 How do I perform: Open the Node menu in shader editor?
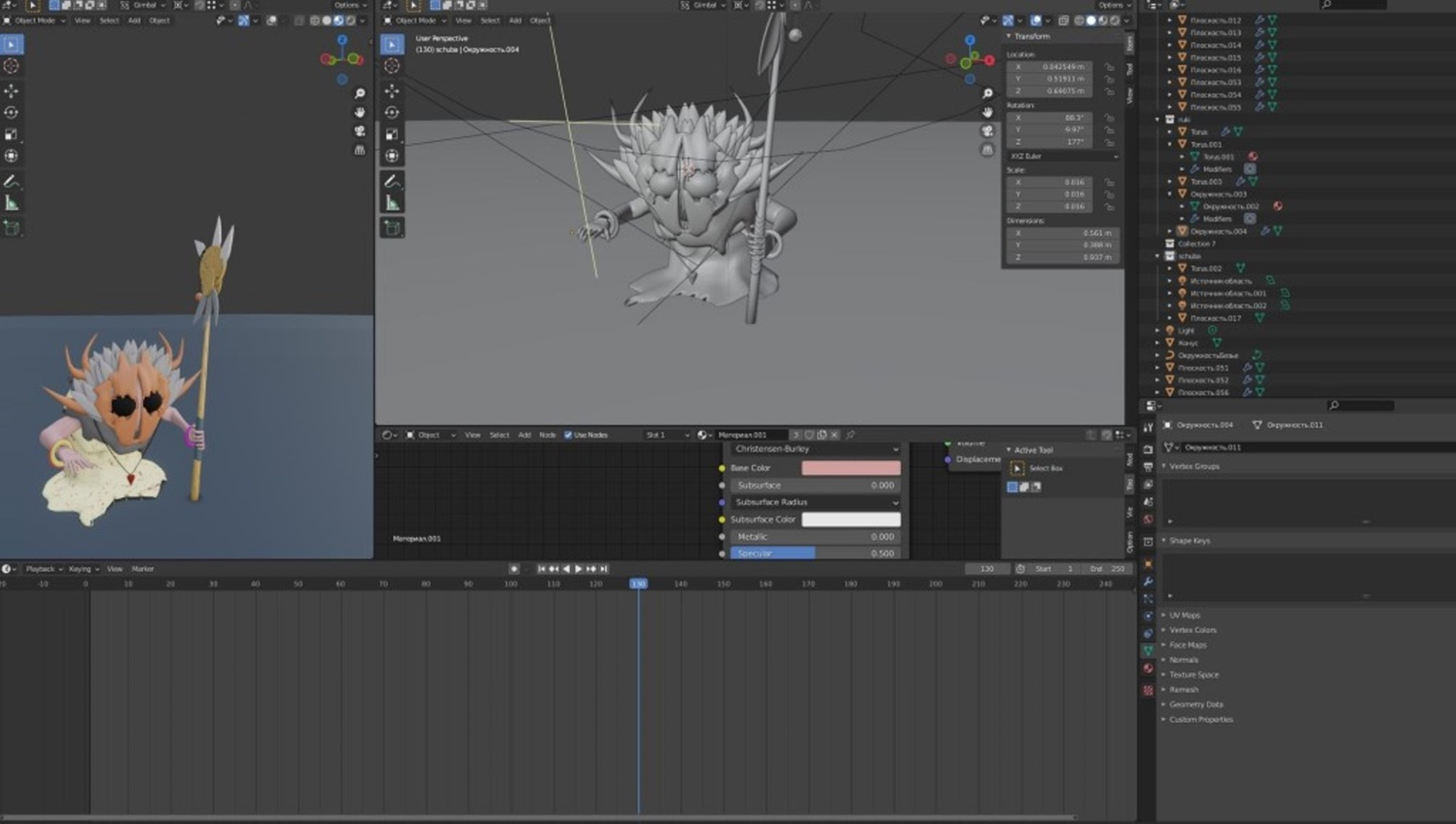tap(547, 435)
